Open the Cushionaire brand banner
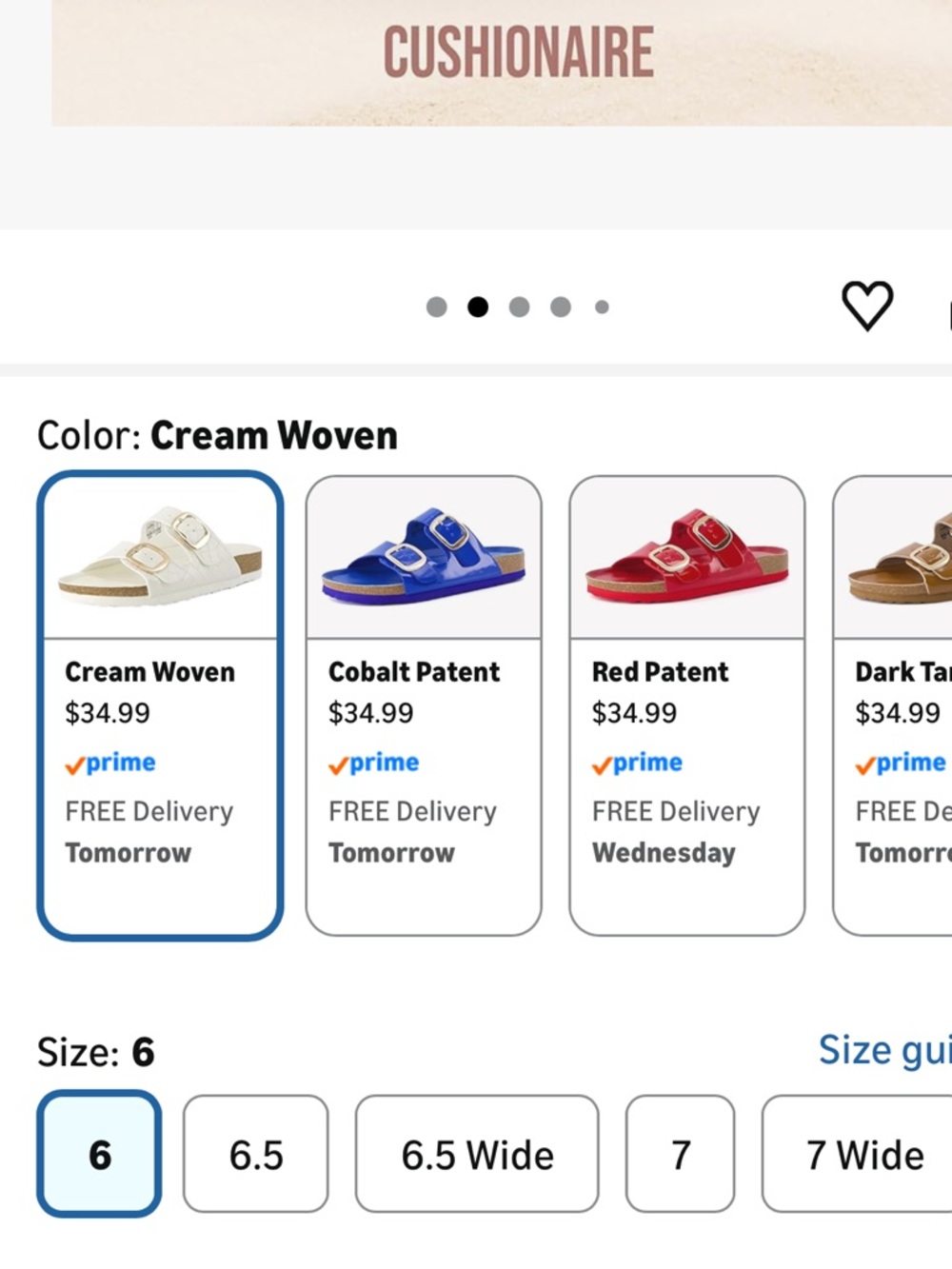 pos(502,63)
